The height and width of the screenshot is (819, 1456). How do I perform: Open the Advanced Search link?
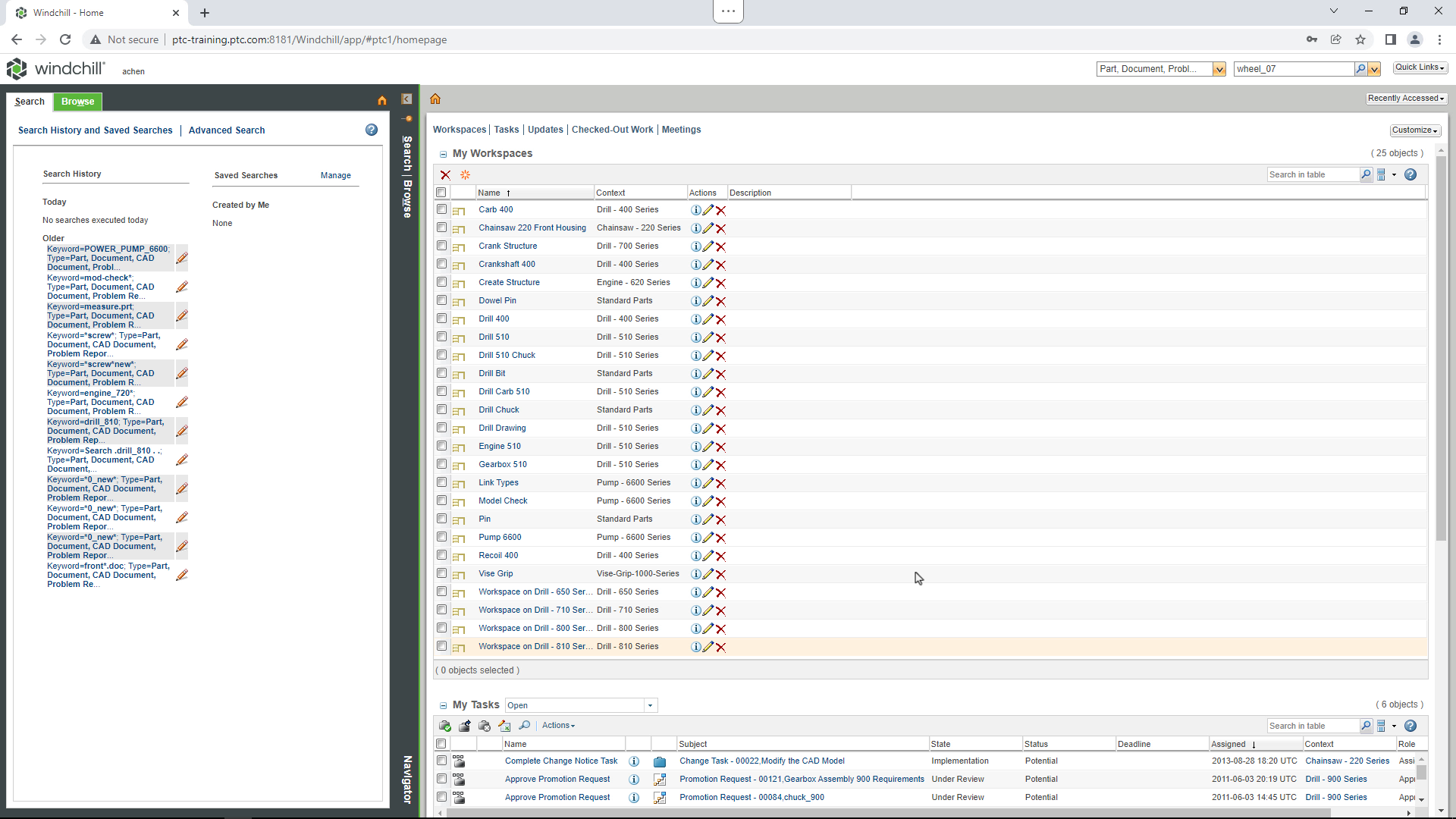coord(227,130)
